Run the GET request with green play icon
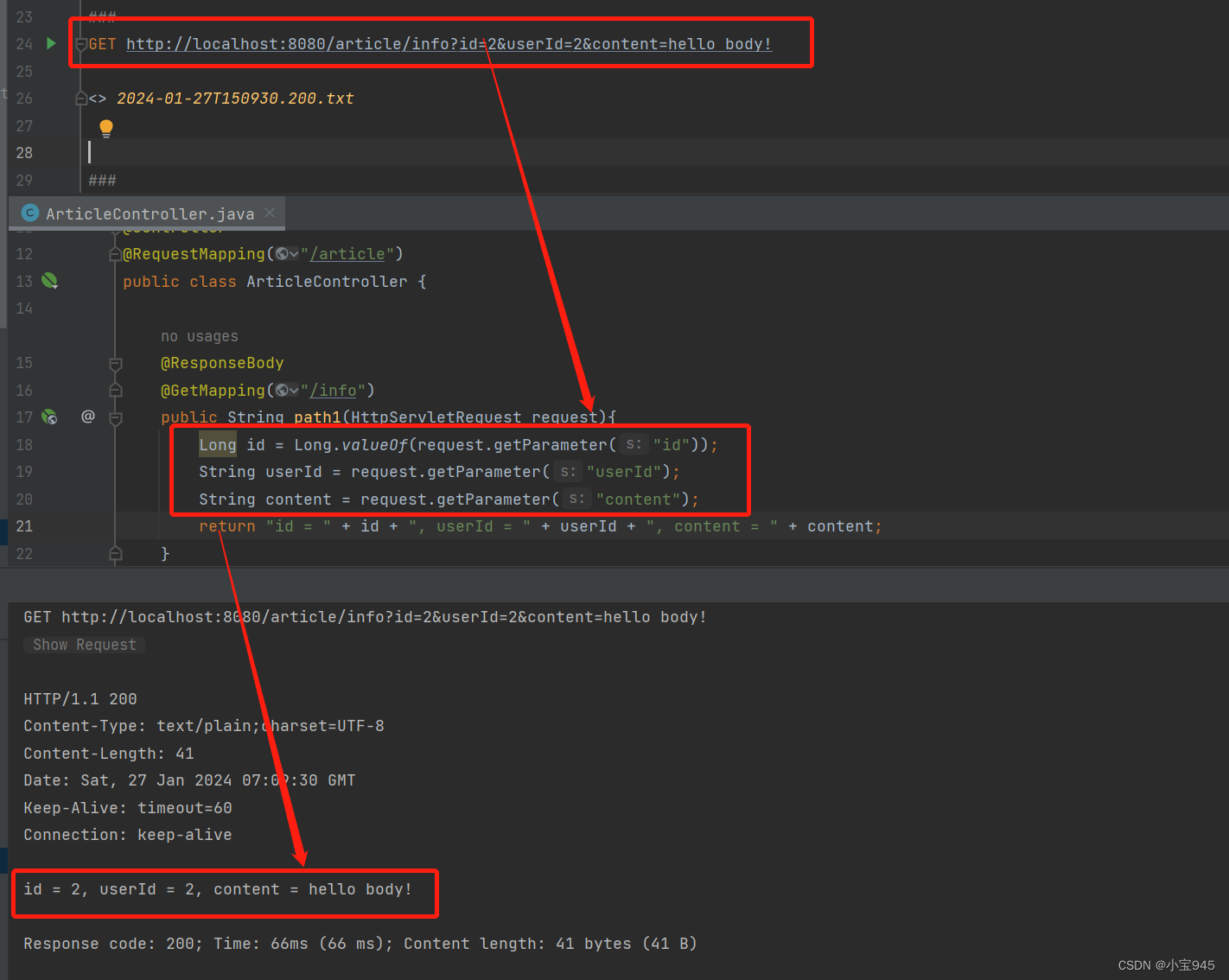 (x=51, y=43)
